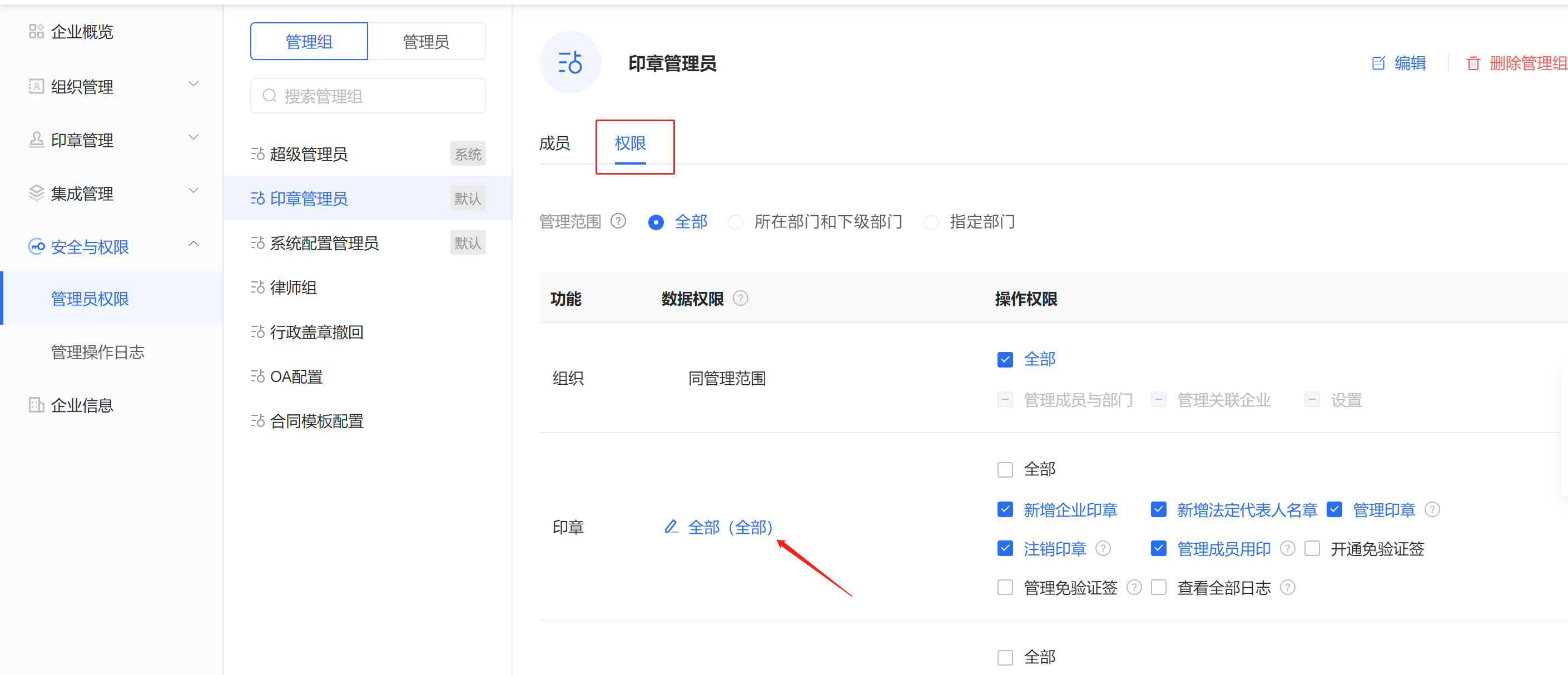This screenshot has width=1568, height=675.
Task: Enable the 查看全部日志 checkbox
Action: [1158, 587]
